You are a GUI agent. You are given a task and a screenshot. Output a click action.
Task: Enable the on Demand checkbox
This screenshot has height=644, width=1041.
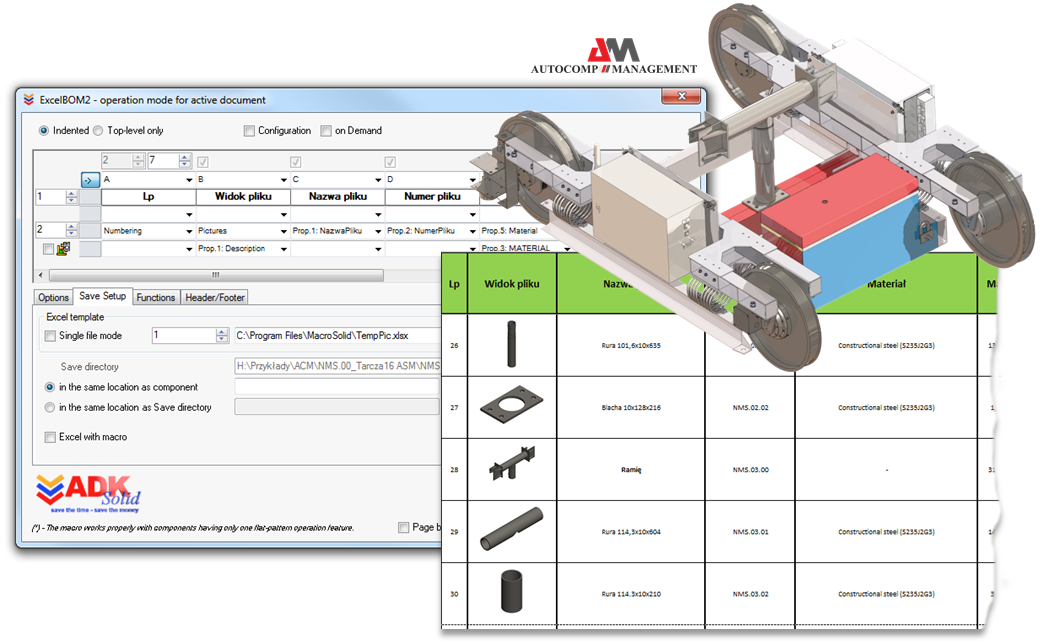click(326, 131)
